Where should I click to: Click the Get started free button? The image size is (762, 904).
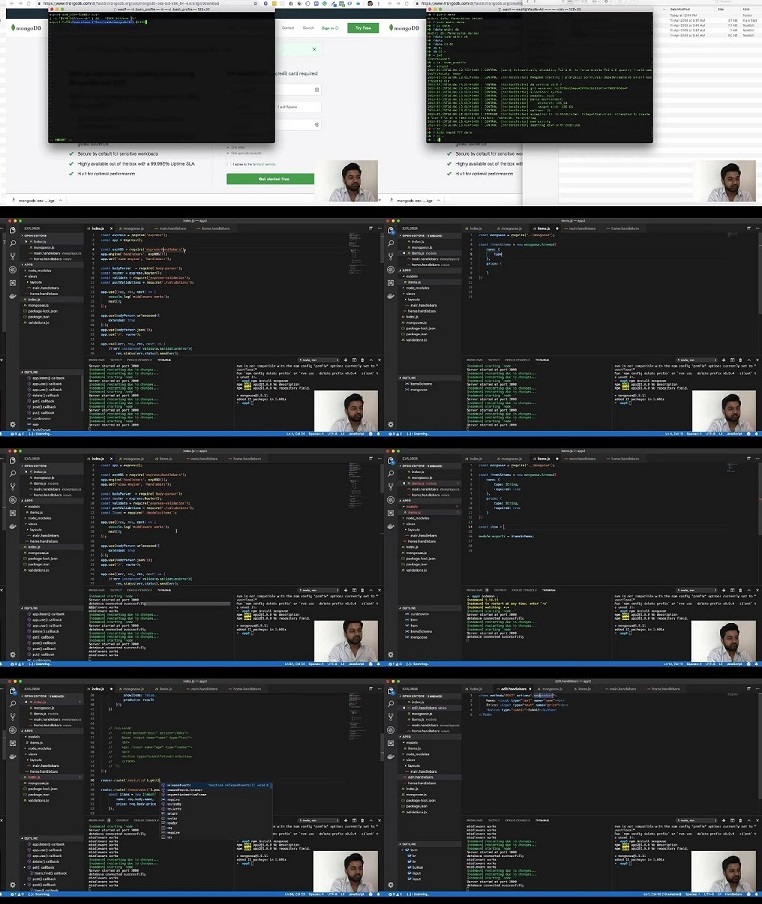point(270,179)
